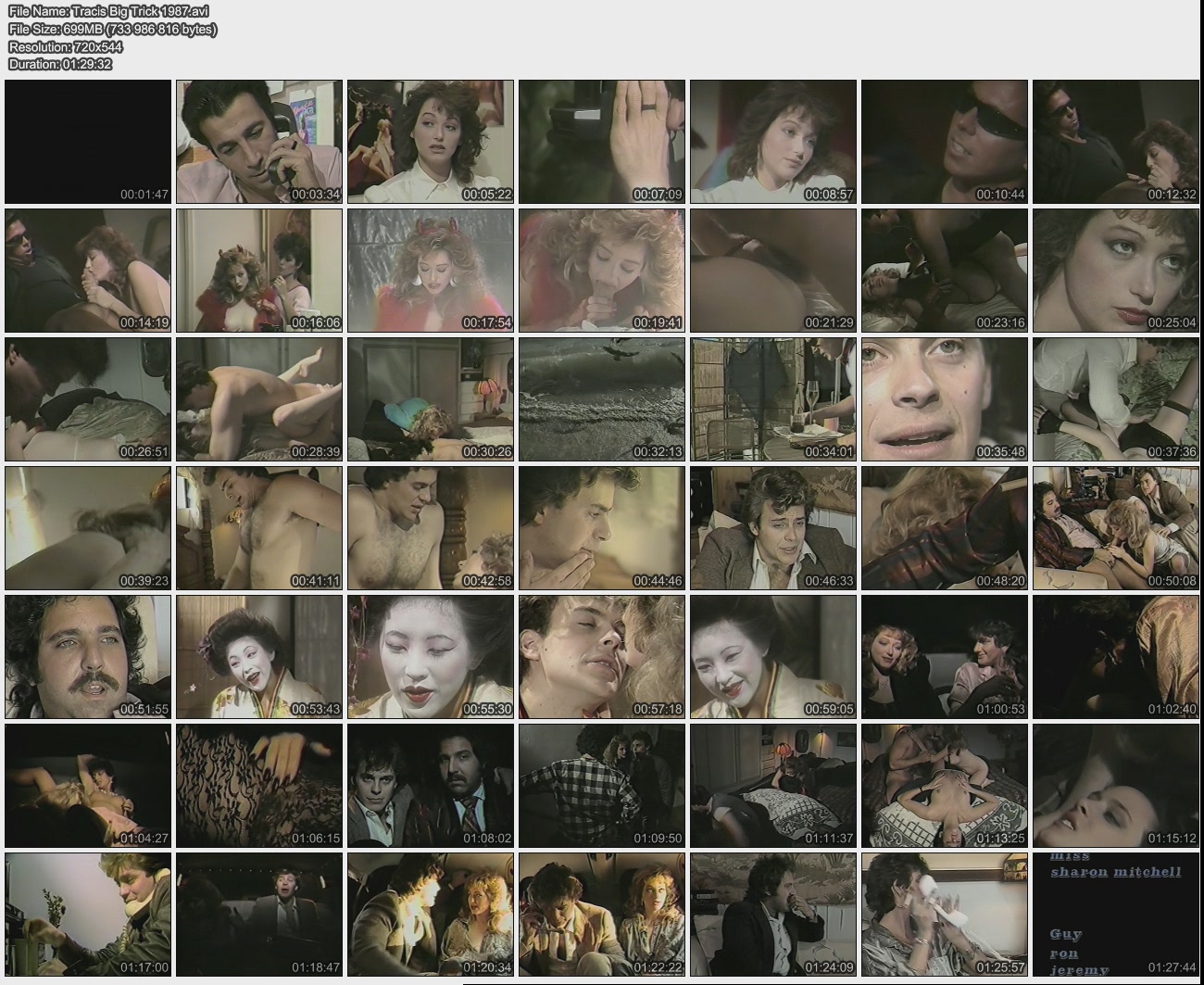The width and height of the screenshot is (1204, 985).
Task: Click the frame timestamped 00:07:09
Action: click(x=602, y=141)
